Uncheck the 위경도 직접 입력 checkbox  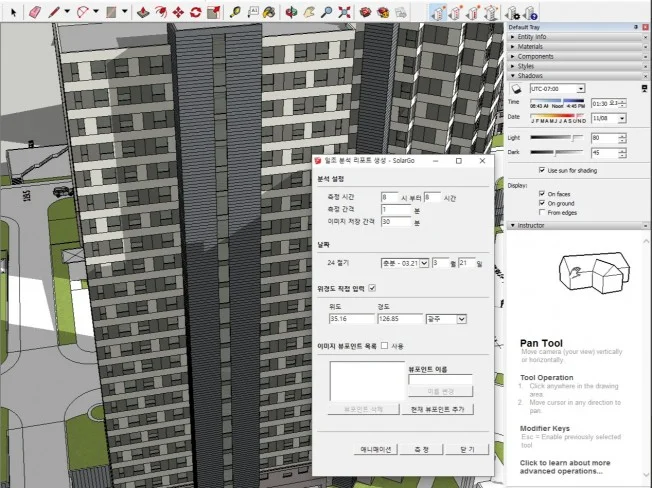(x=373, y=288)
